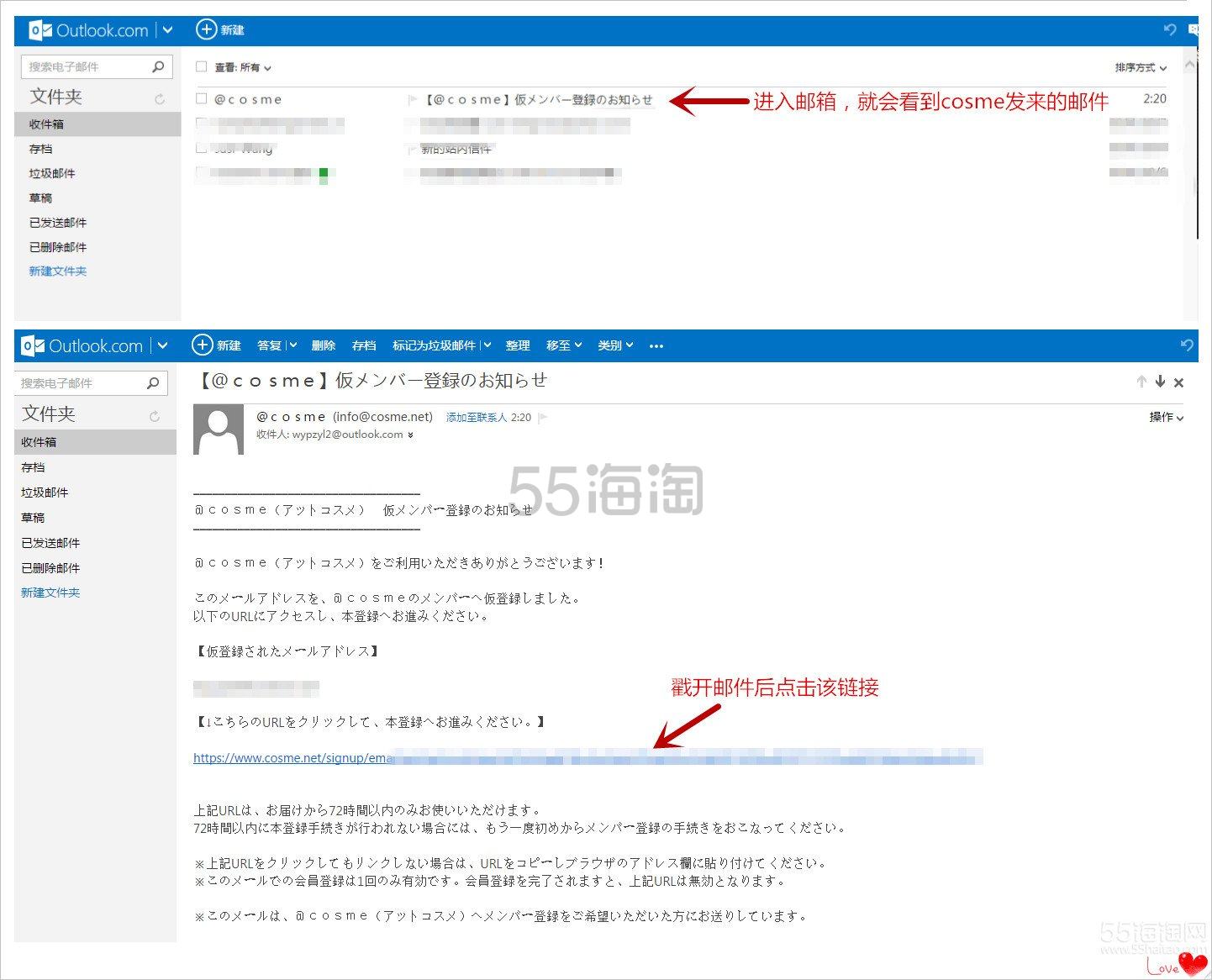Viewport: 1212px width, 980px height.
Task: Click 存档 in message toolbar
Action: point(364,345)
